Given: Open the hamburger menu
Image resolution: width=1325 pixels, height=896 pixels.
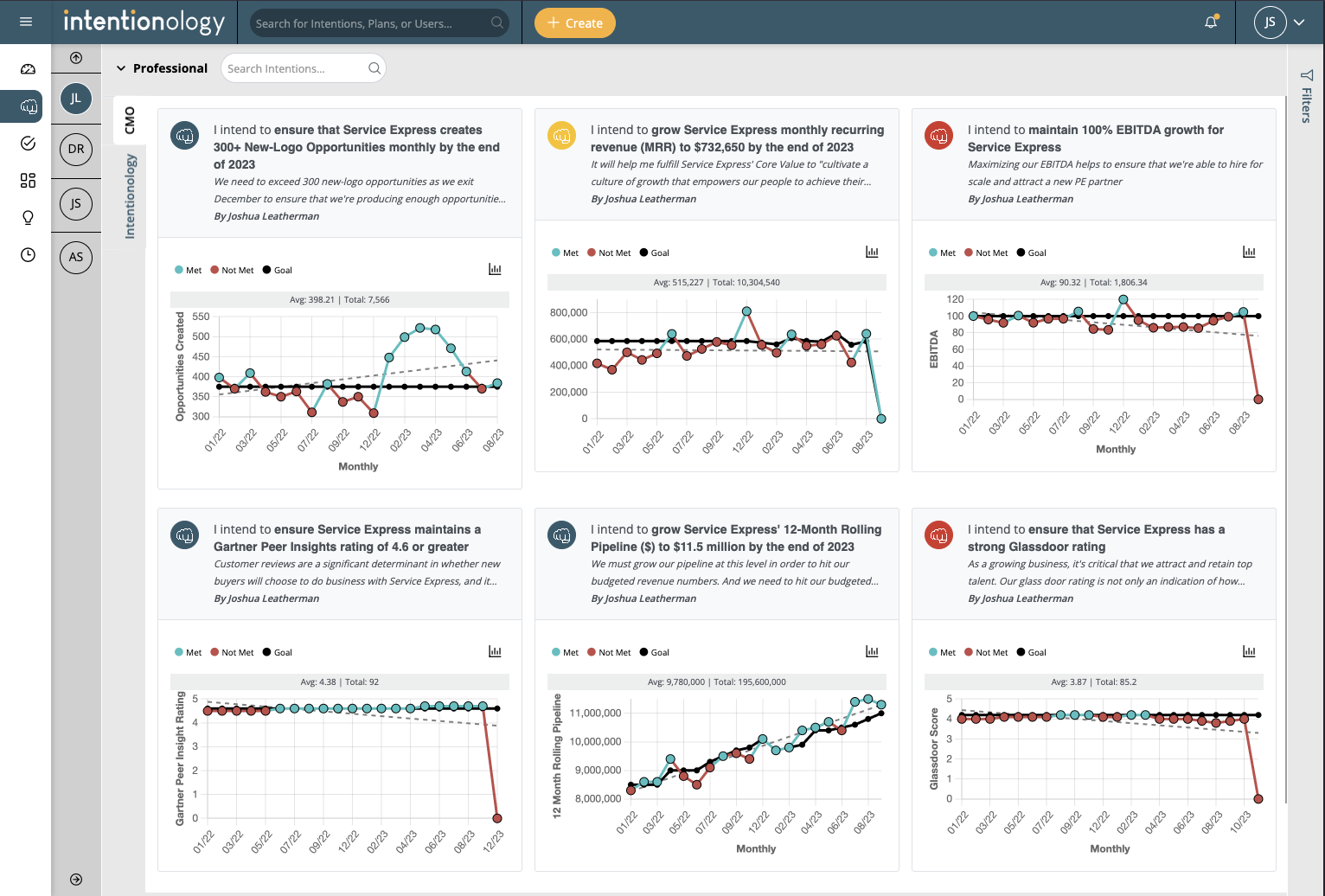Looking at the screenshot, I should 26,22.
